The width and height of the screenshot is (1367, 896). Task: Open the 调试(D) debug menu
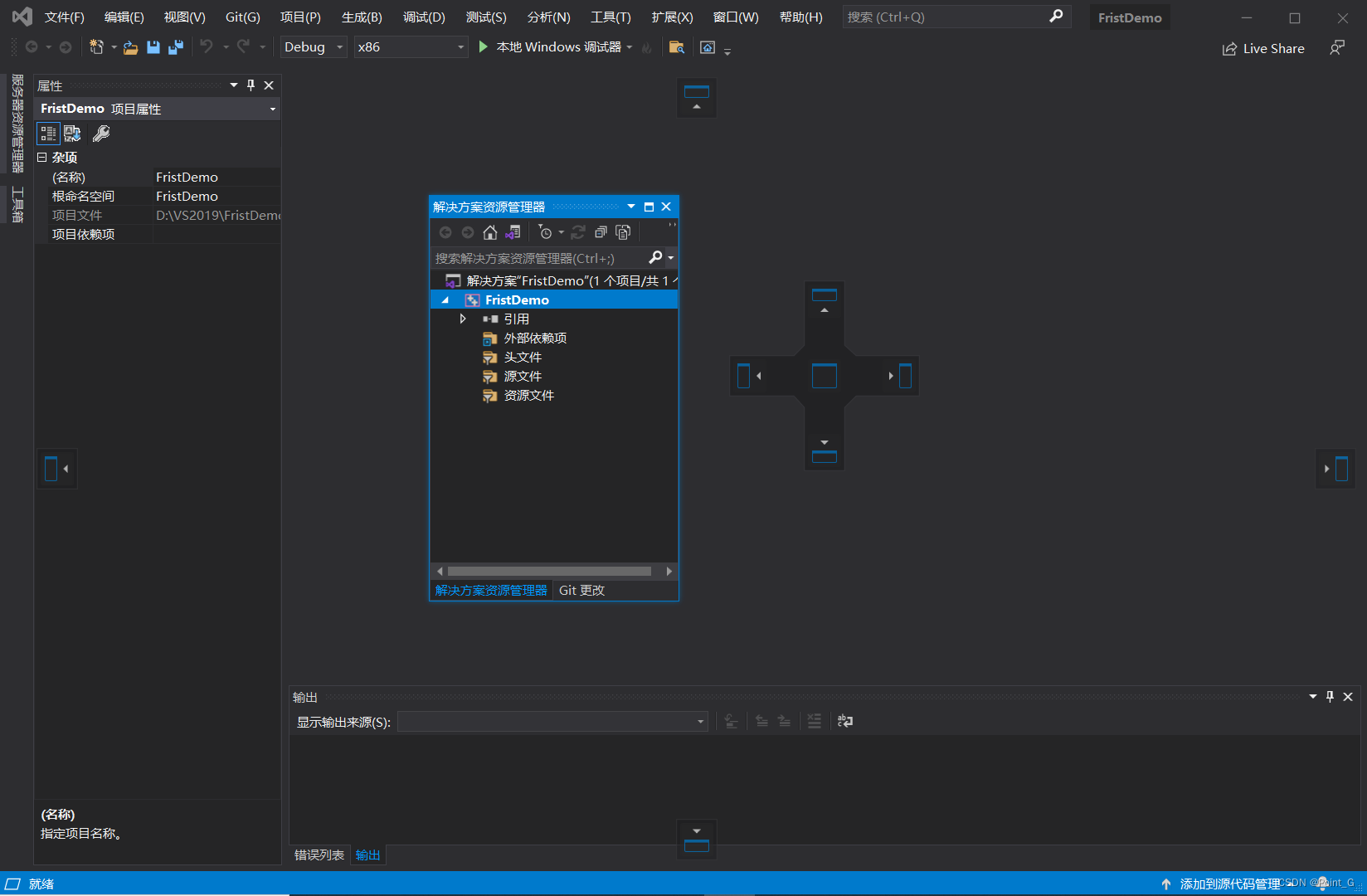424,17
